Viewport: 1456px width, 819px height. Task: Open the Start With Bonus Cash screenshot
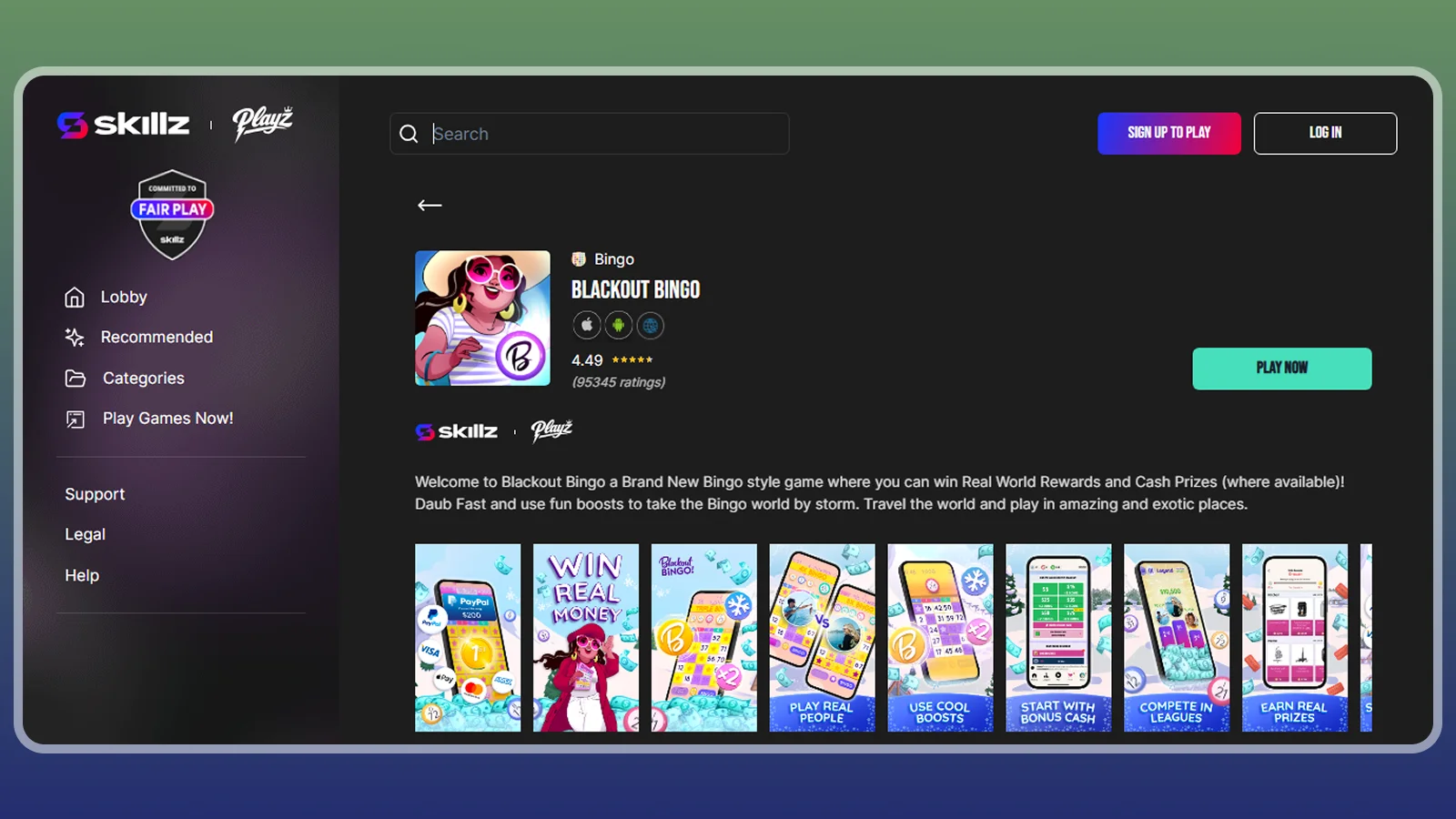(x=1058, y=638)
